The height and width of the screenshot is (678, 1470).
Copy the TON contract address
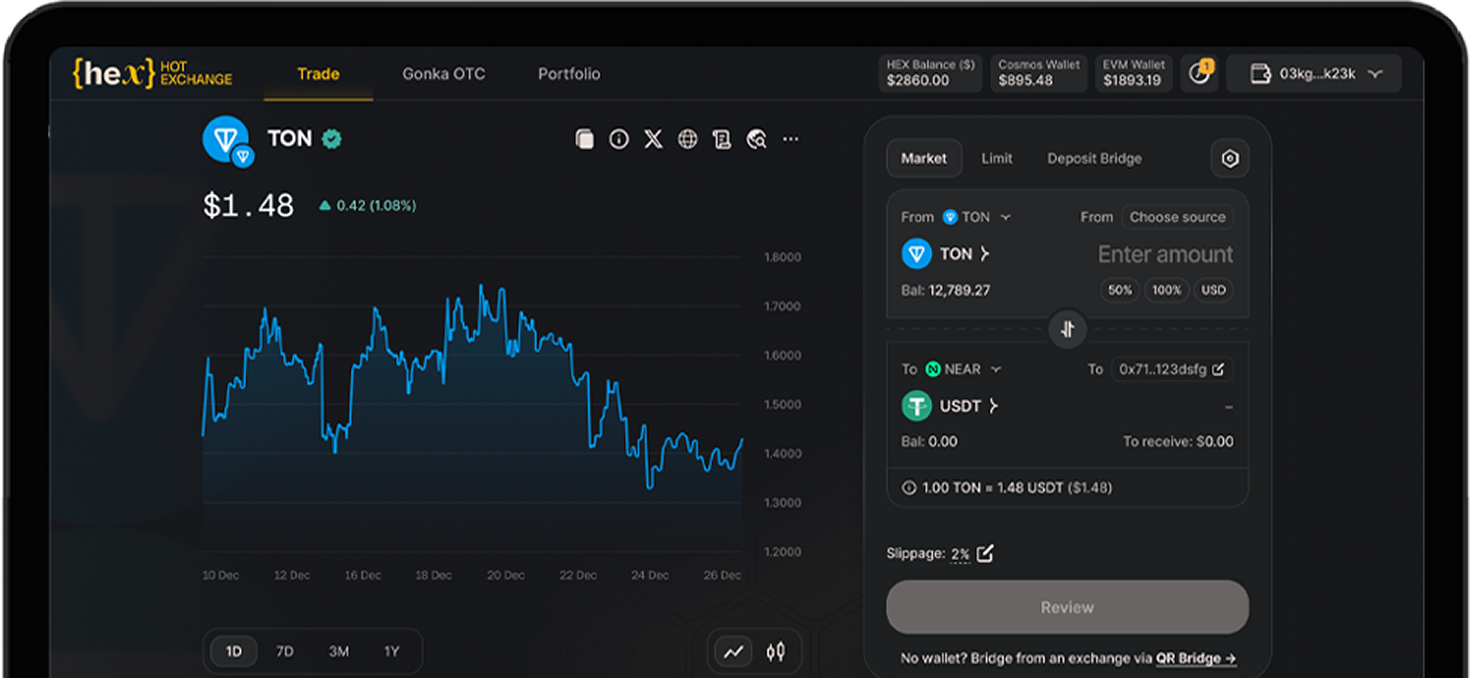point(585,139)
